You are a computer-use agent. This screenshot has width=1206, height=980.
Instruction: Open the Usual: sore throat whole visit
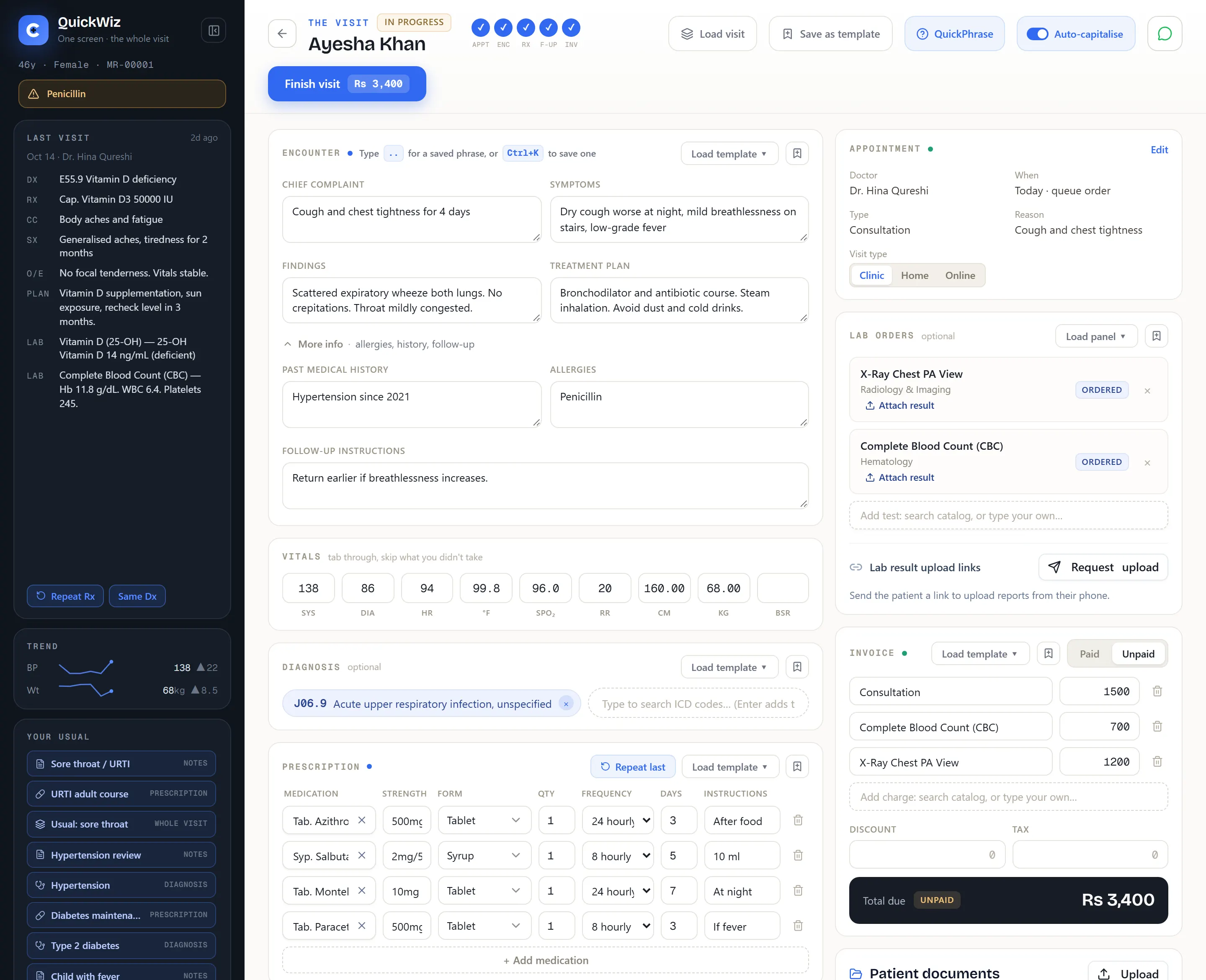point(121,824)
